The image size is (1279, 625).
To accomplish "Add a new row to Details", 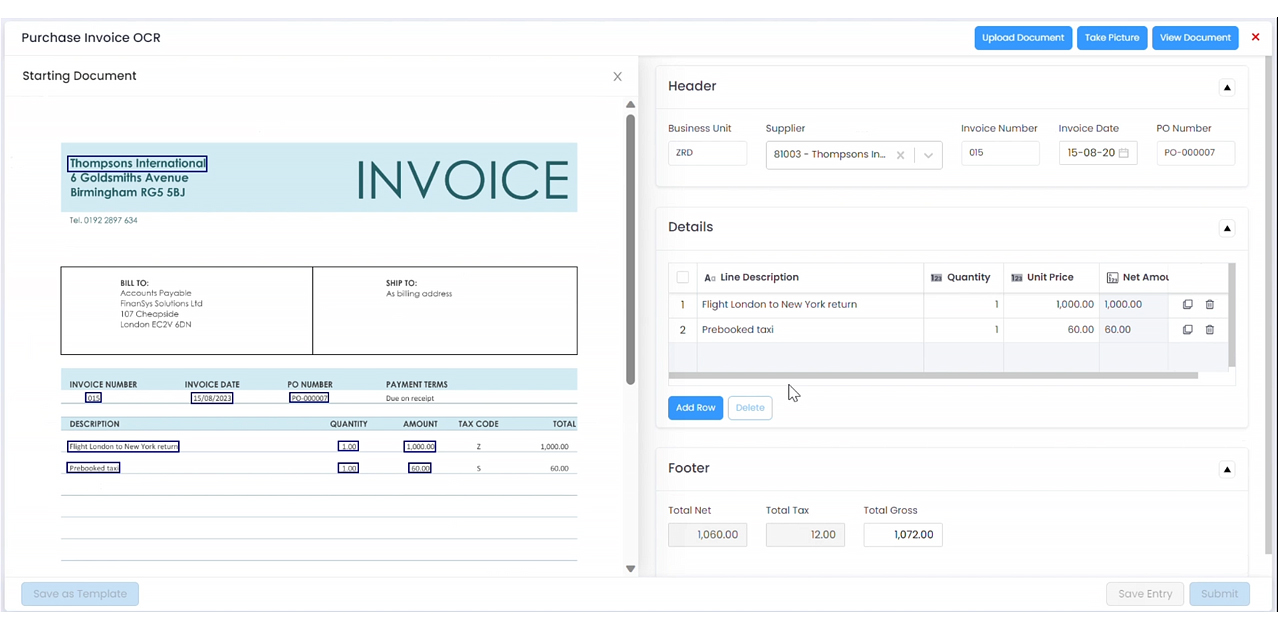I will pos(695,408).
